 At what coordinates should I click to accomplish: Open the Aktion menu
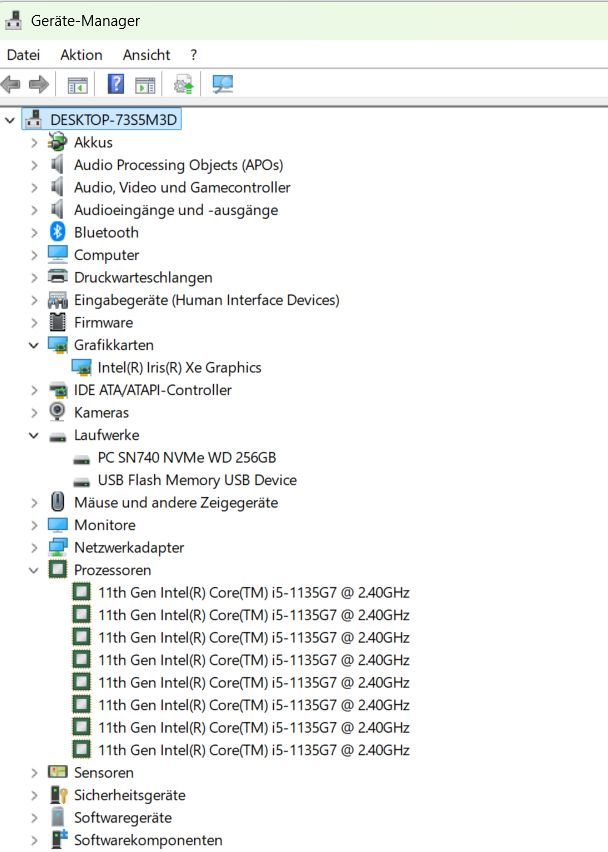point(81,55)
